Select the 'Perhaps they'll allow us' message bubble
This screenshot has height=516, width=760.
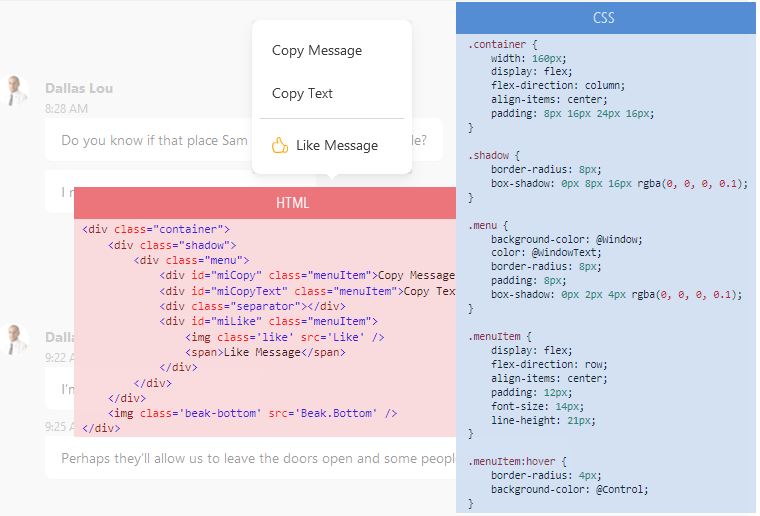pyautogui.click(x=250, y=458)
